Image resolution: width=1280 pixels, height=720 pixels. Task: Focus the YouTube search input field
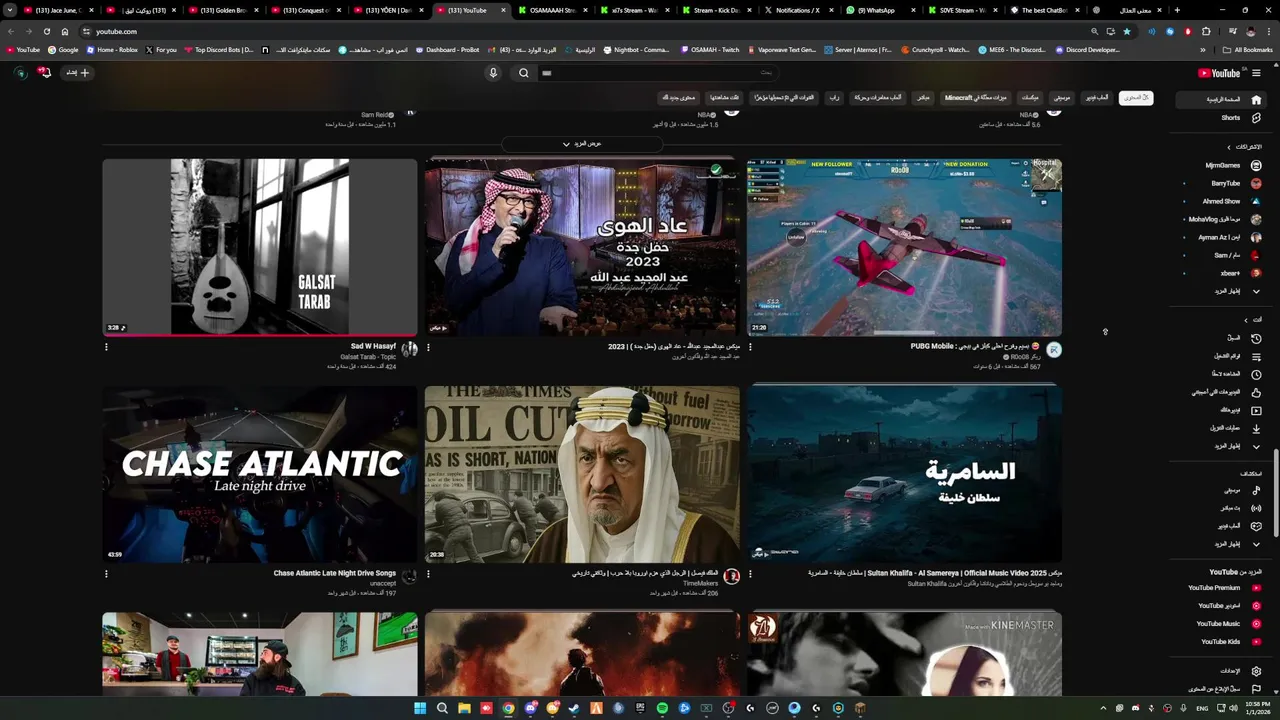[660, 73]
